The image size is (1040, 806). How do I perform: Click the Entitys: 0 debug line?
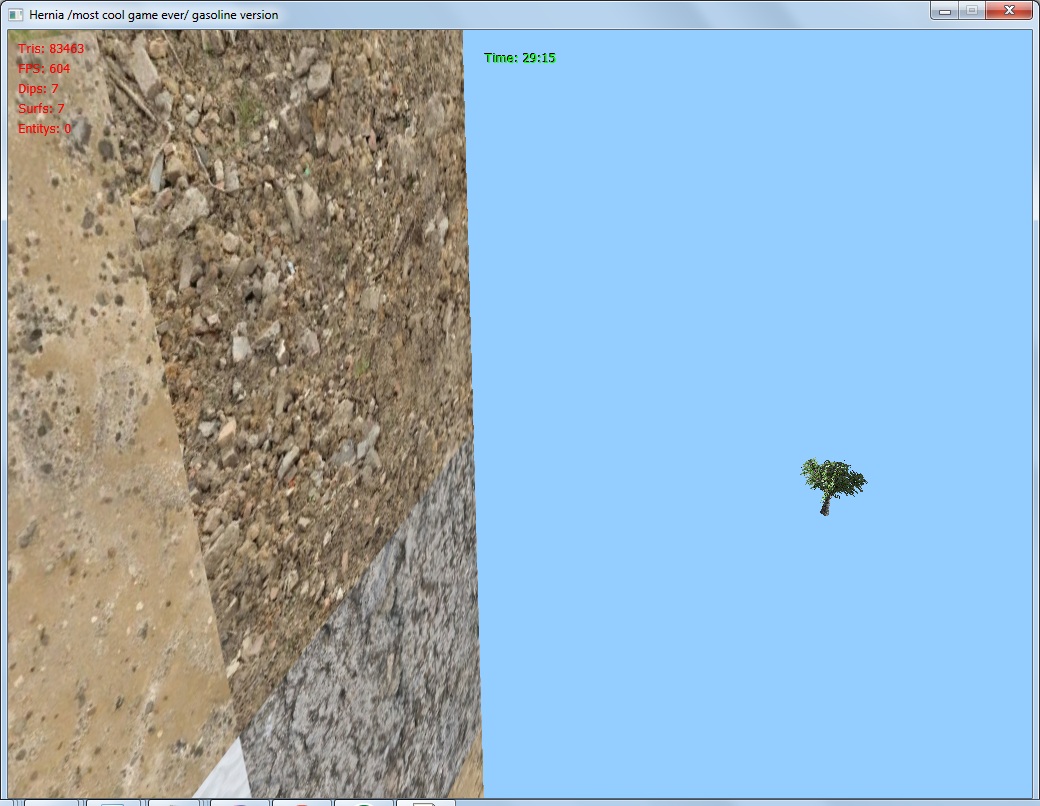pyautogui.click(x=44, y=129)
